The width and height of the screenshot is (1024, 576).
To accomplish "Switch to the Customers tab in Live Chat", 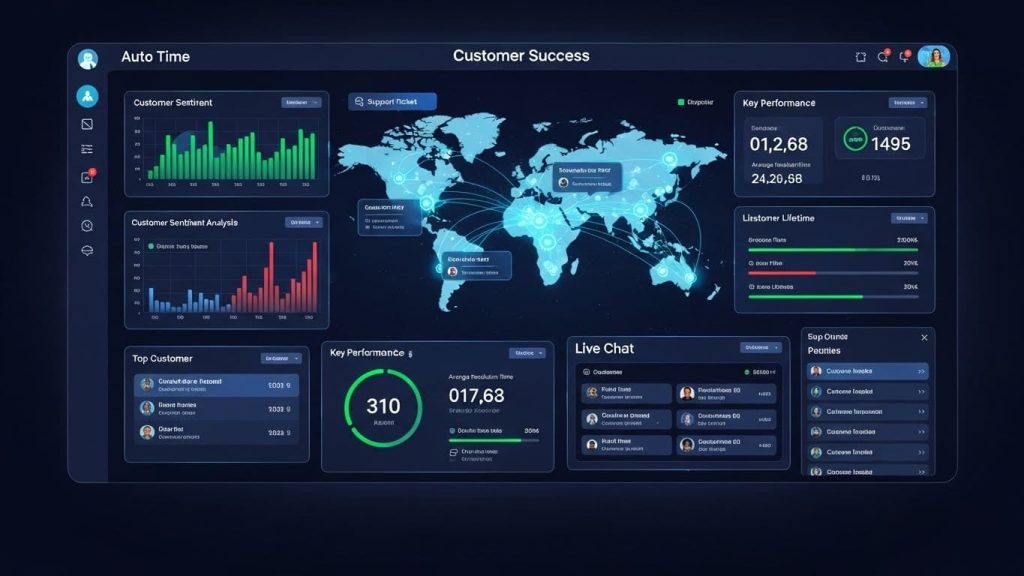I will click(601, 371).
